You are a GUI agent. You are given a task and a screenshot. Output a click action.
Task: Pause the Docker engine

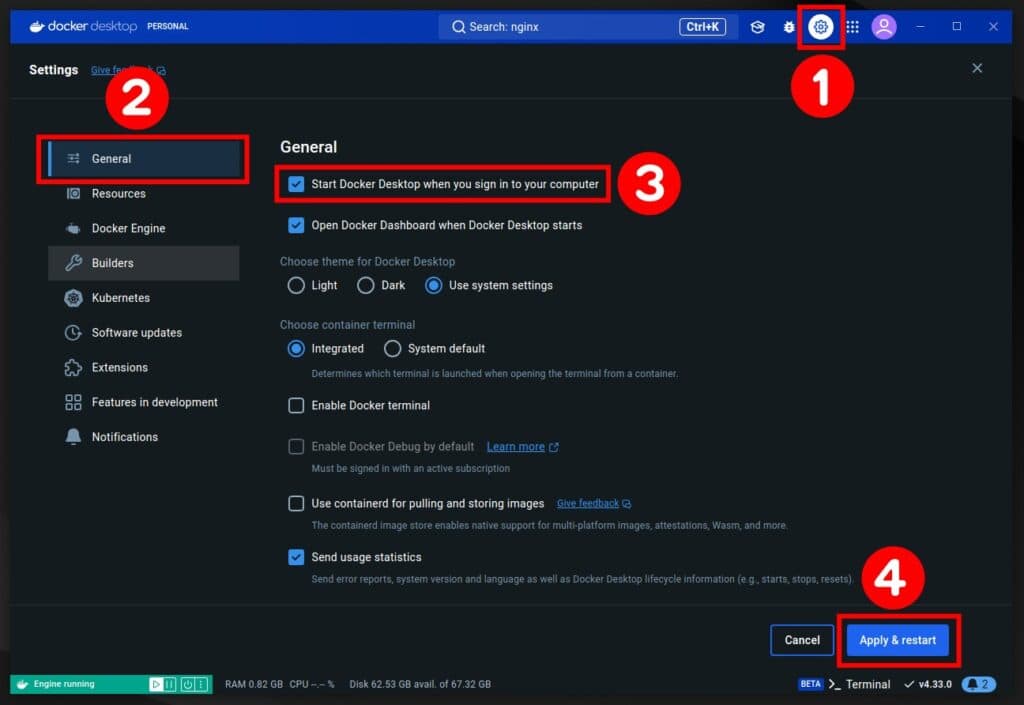[x=170, y=683]
